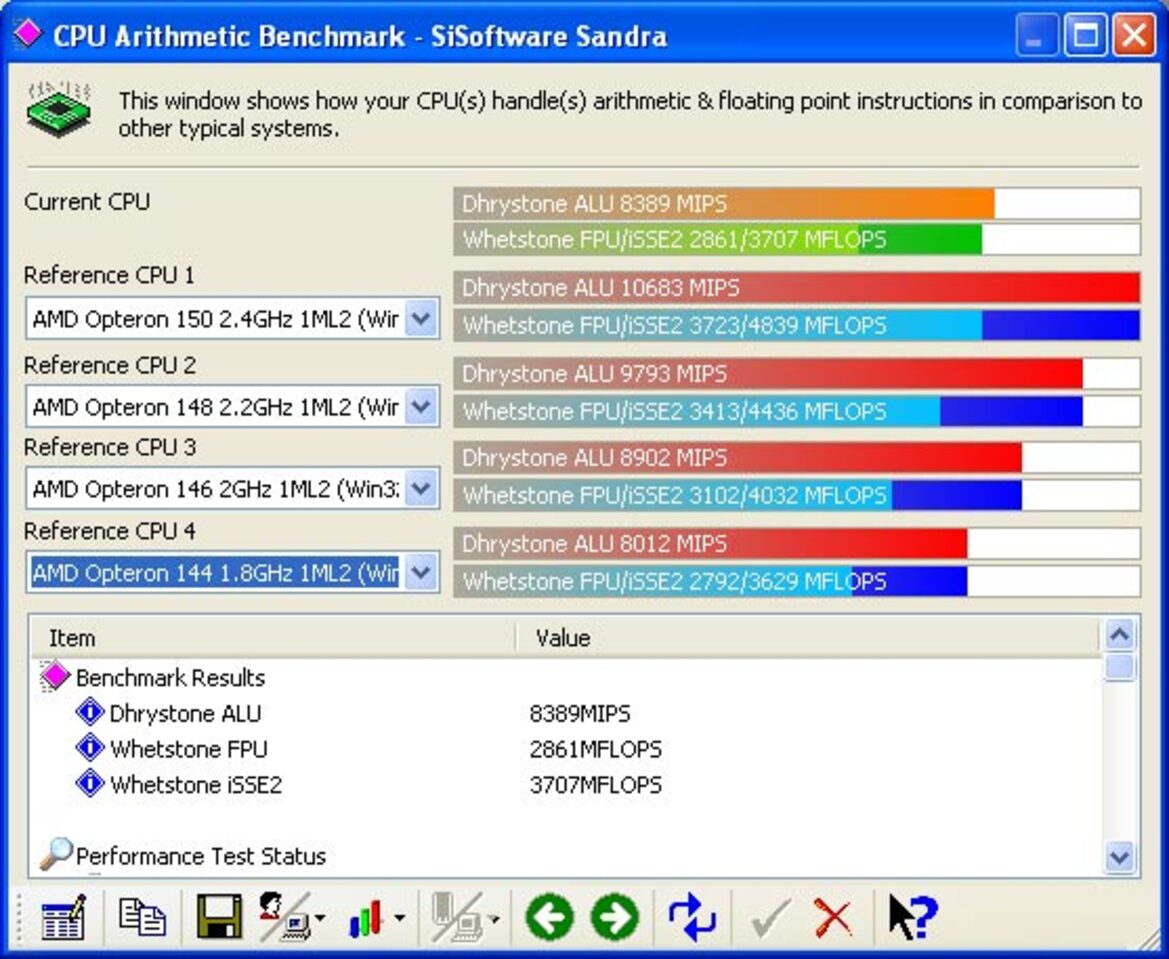This screenshot has height=959, width=1169.
Task: Click the info icon beside Whetstone iSSE2
Action: click(x=90, y=784)
